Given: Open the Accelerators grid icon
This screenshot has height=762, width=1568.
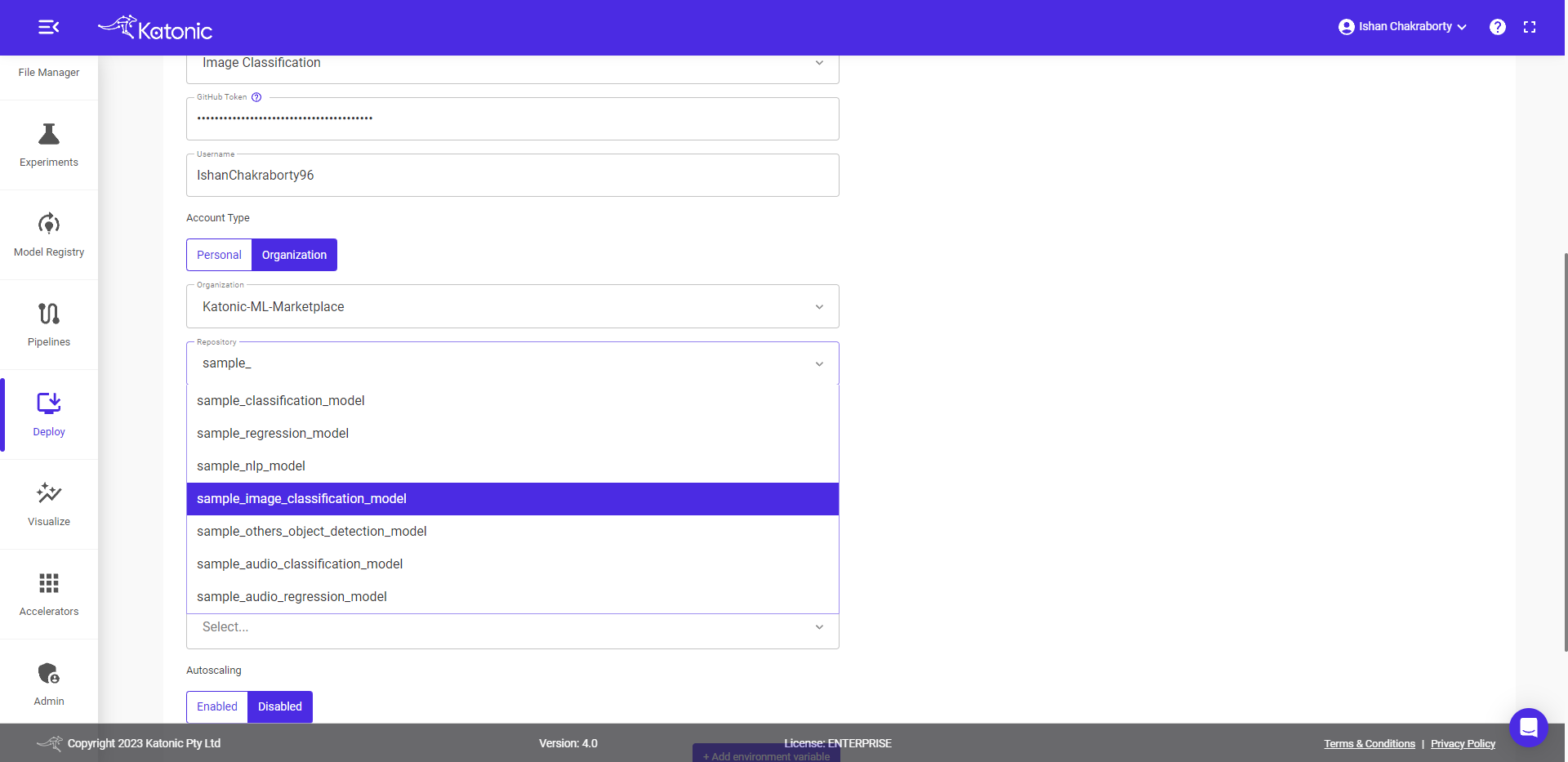Looking at the screenshot, I should pyautogui.click(x=49, y=583).
